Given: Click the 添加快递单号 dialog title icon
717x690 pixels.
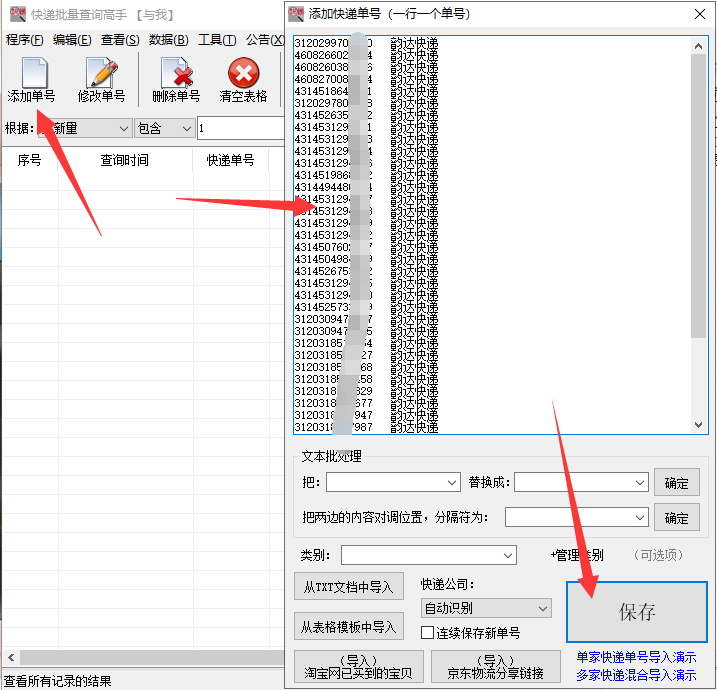Looking at the screenshot, I should coord(296,14).
